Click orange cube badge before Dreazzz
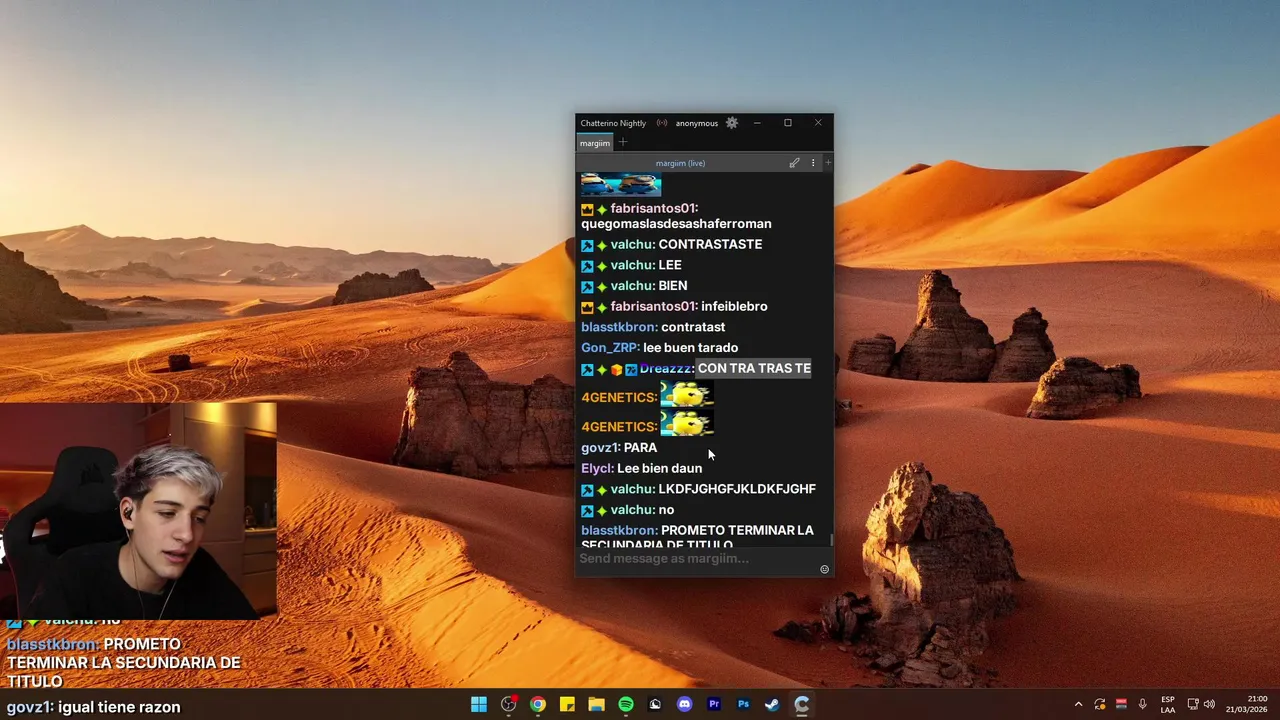 tap(616, 370)
